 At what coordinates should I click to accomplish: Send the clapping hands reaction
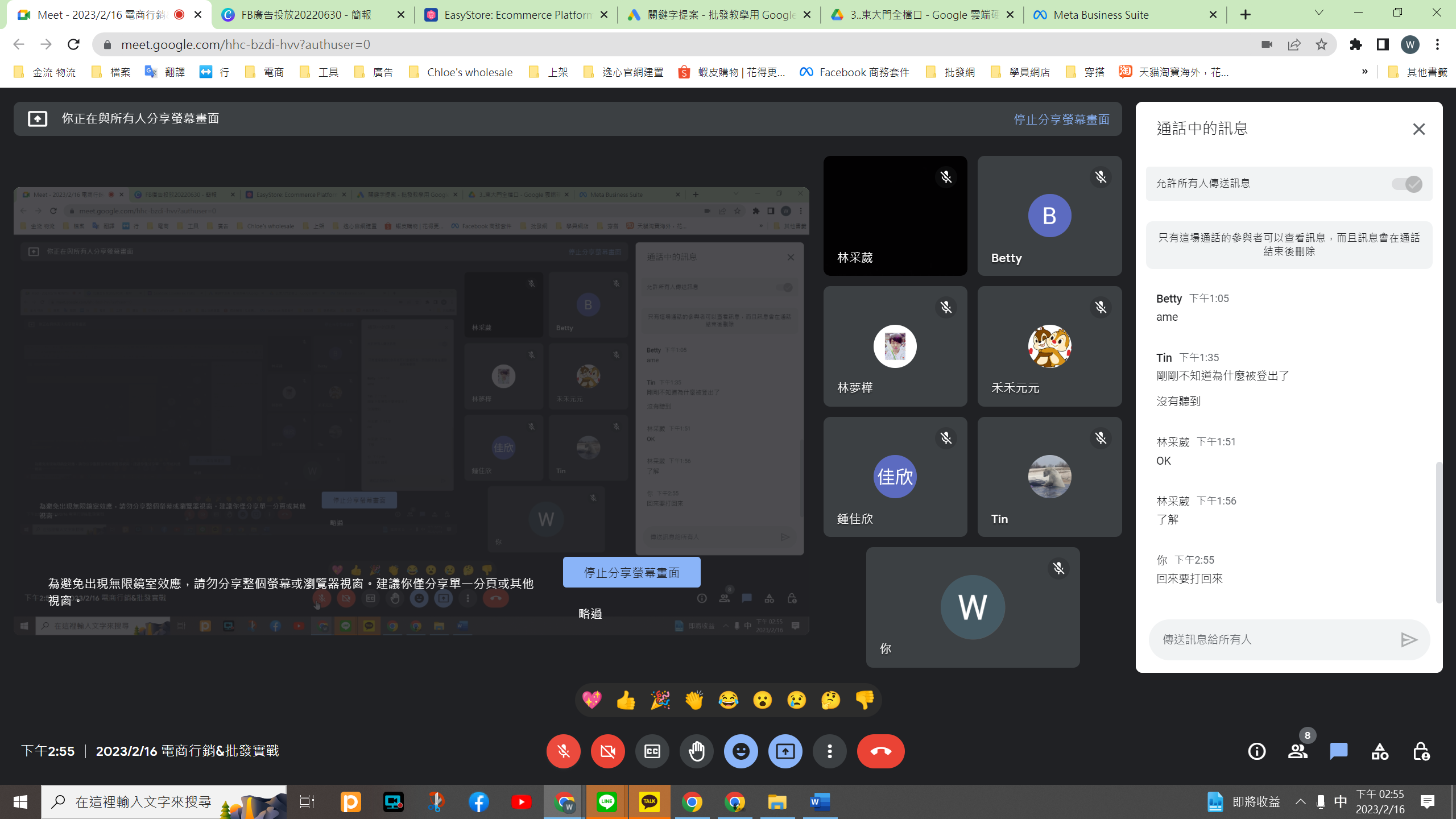tap(694, 700)
